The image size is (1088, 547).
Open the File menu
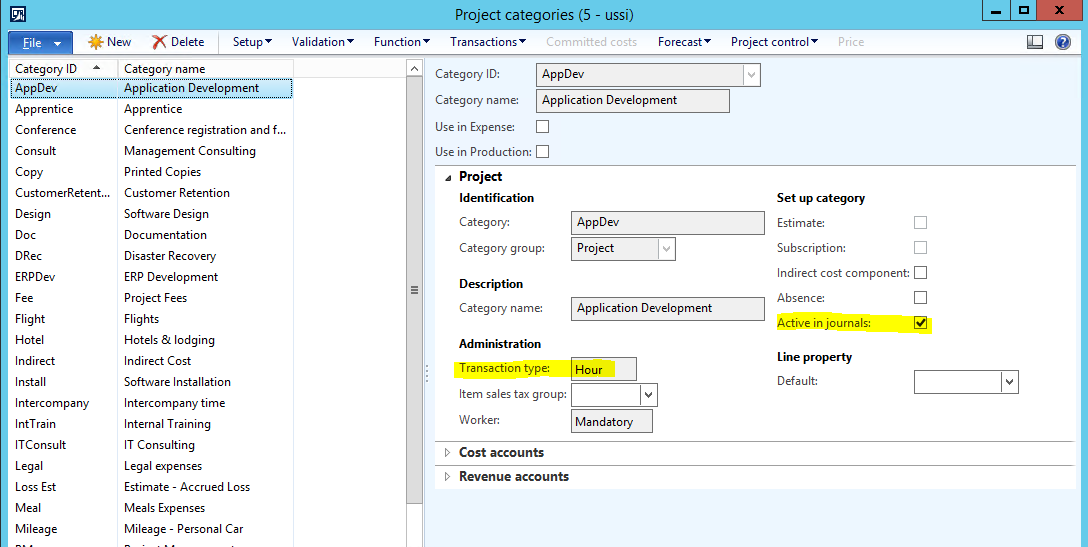click(x=40, y=43)
